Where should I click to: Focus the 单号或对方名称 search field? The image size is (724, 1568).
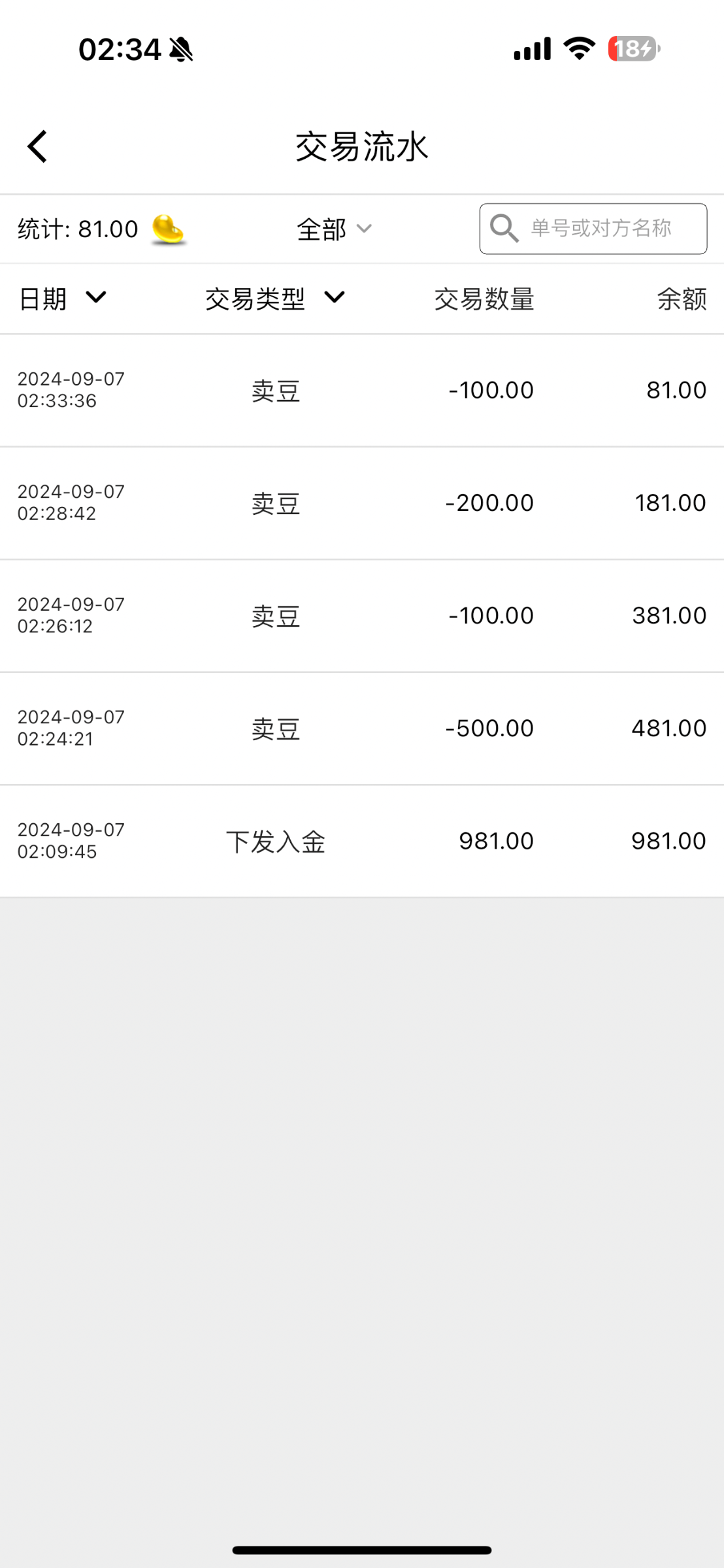coord(601,229)
